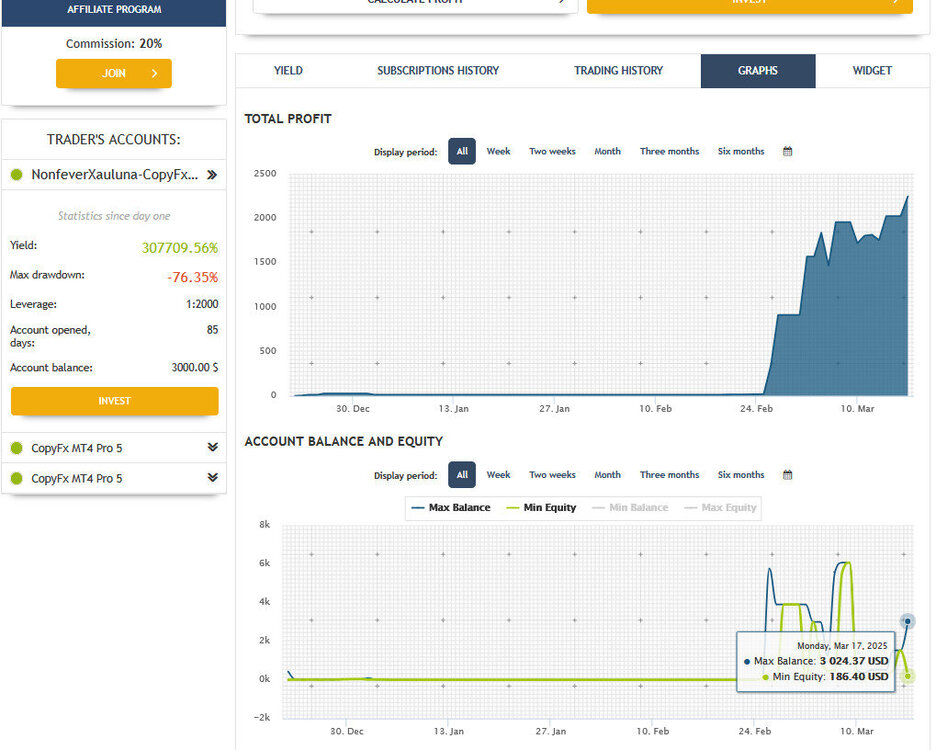Viewport: 936px width, 750px height.
Task: Click INVEST button in trader's account panel
Action: [x=115, y=401]
